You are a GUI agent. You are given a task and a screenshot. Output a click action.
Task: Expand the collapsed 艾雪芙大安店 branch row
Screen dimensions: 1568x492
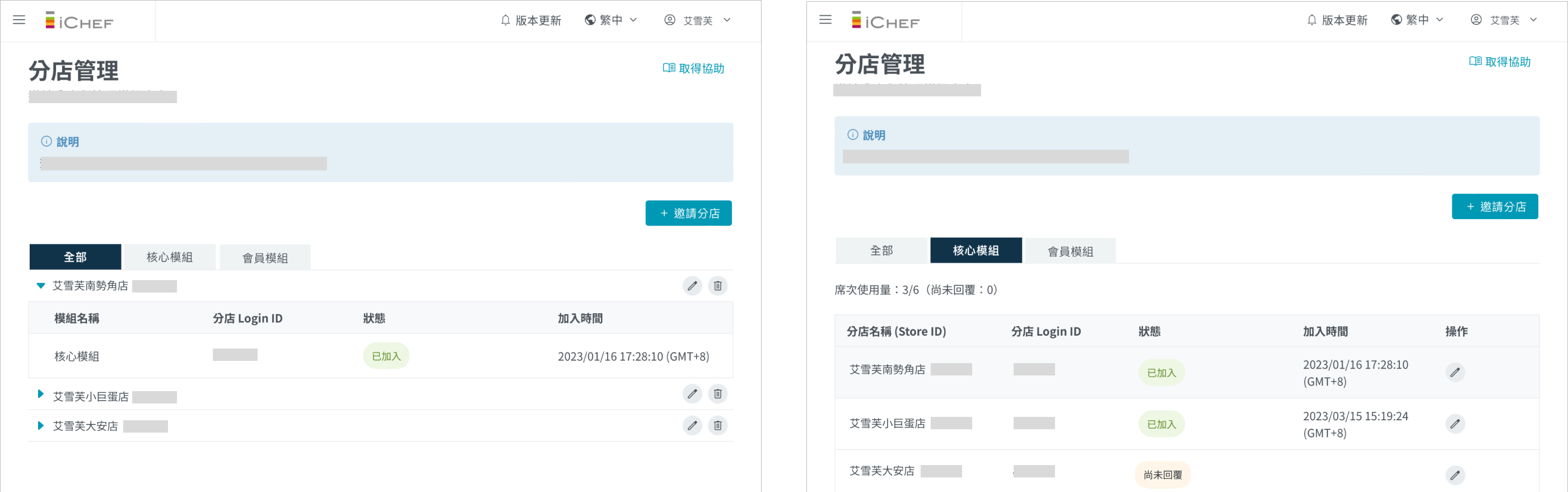[41, 426]
